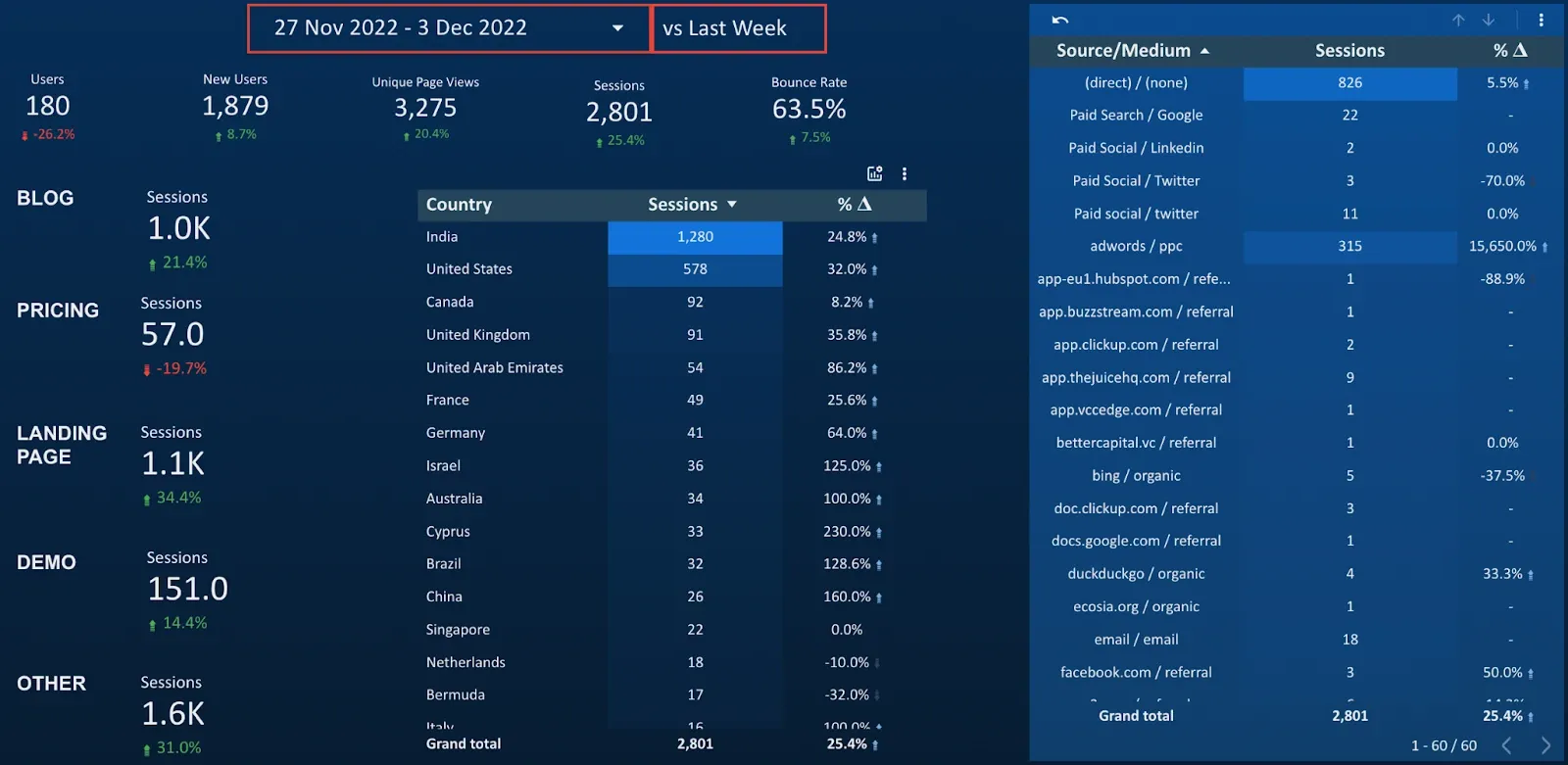Viewport: 1568px width, 765px height.
Task: Select the Cyprus row
Action: point(671,532)
